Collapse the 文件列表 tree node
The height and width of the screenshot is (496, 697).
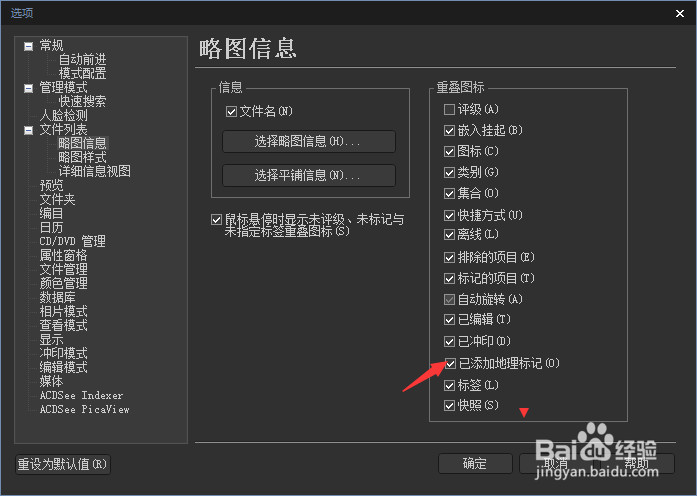point(28,130)
